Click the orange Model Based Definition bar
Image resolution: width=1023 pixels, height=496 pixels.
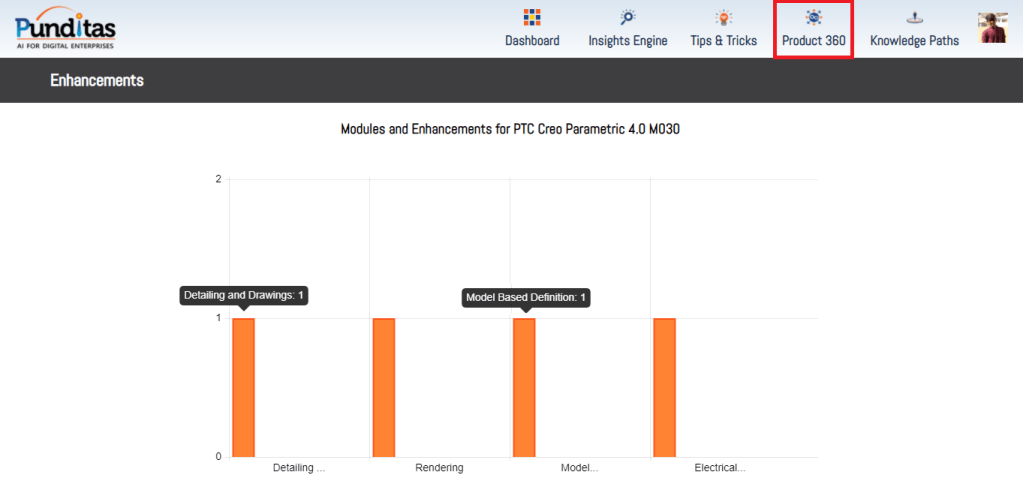pyautogui.click(x=524, y=387)
